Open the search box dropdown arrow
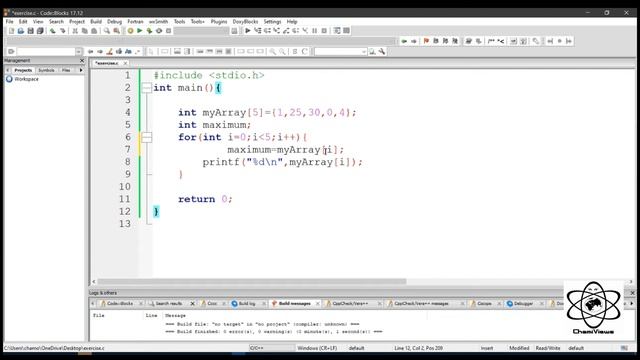Image resolution: width=640 pixels, height=360 pixels. (78, 51)
